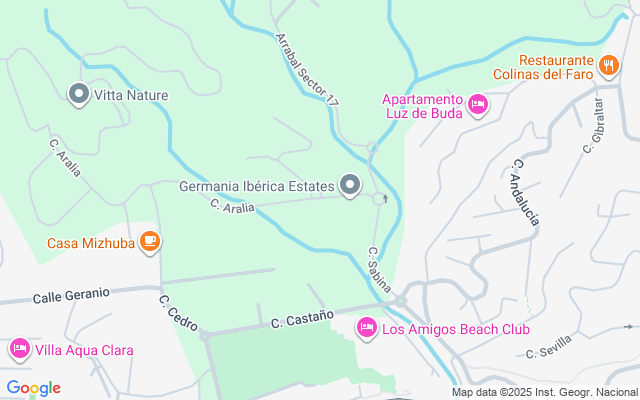Viewport: 640px width, 400px height.
Task: Click the Villa Aqua Clara lodging icon
Action: click(20, 349)
